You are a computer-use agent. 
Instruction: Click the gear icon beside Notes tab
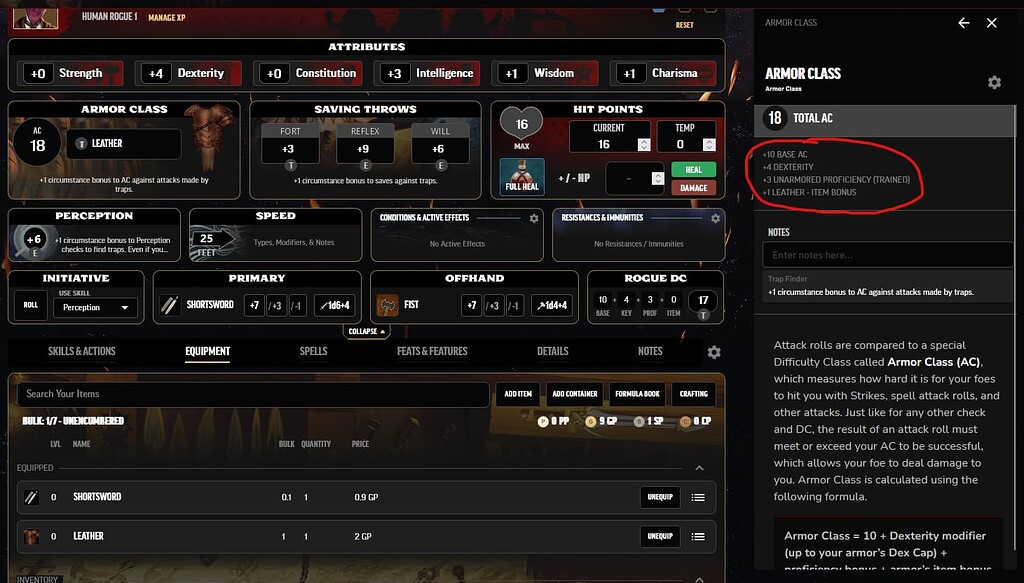coord(714,352)
